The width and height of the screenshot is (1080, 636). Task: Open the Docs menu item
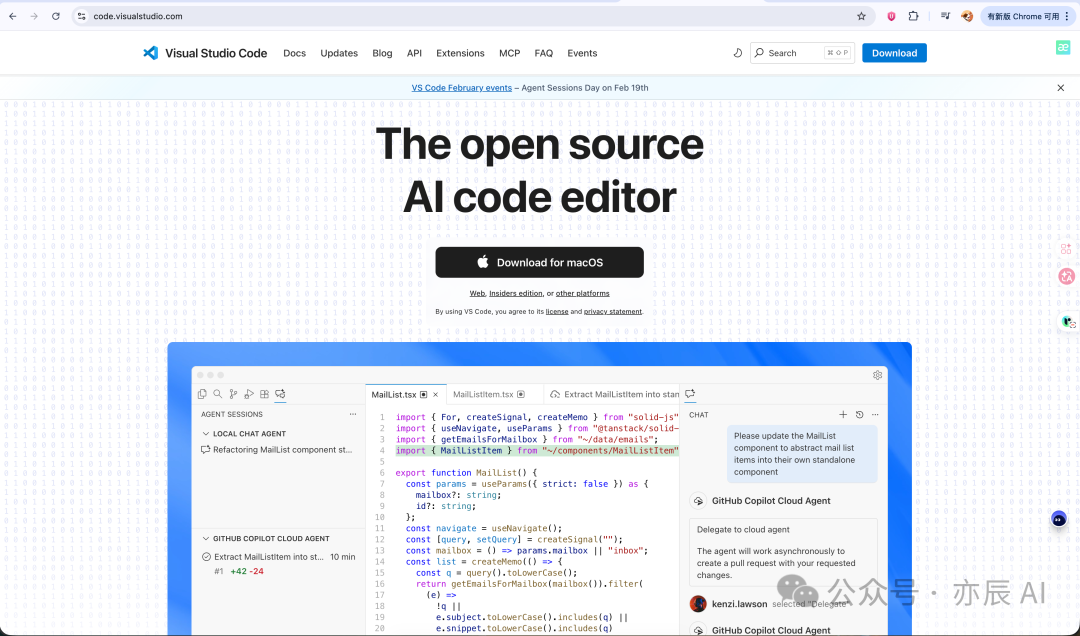294,53
